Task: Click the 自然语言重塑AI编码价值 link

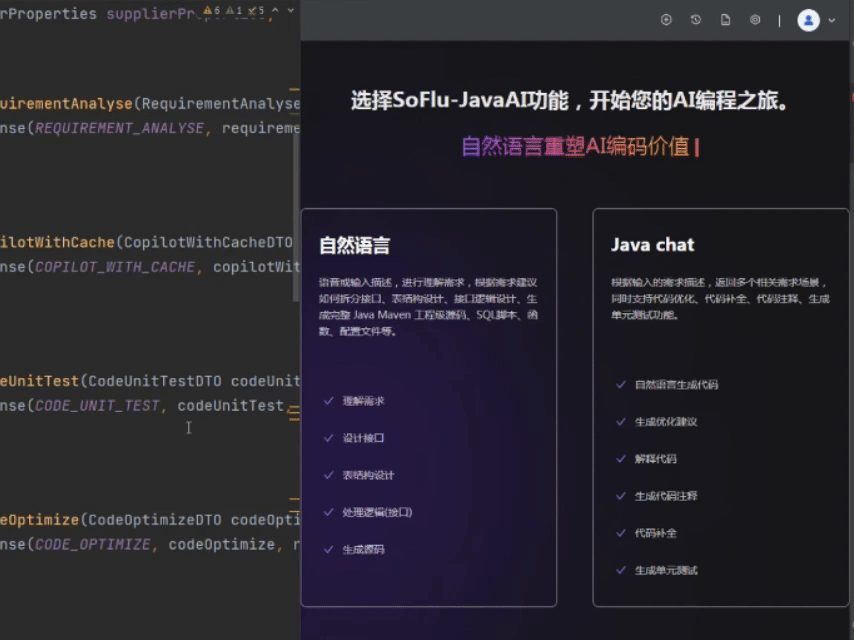Action: (578, 147)
